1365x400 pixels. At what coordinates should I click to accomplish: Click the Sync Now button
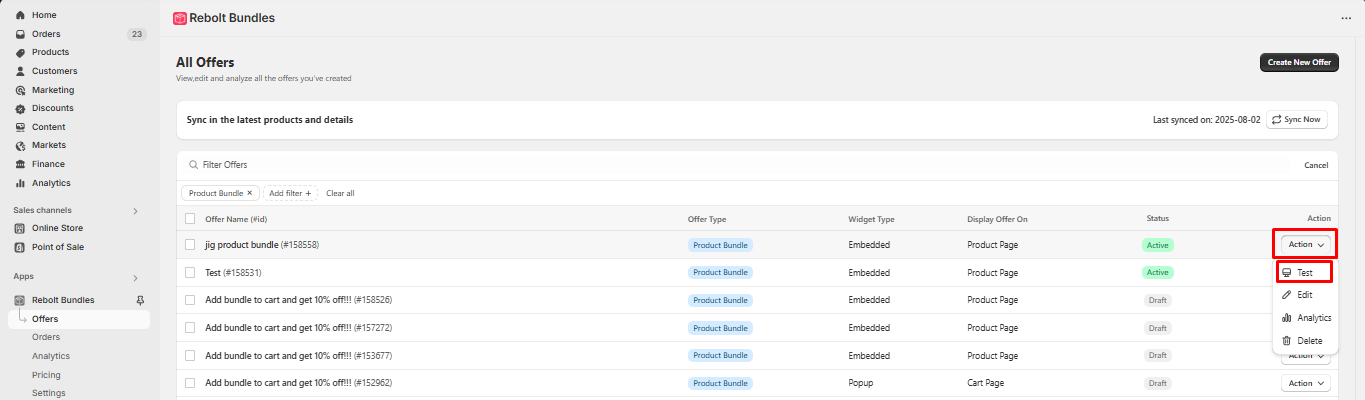[x=1296, y=120]
